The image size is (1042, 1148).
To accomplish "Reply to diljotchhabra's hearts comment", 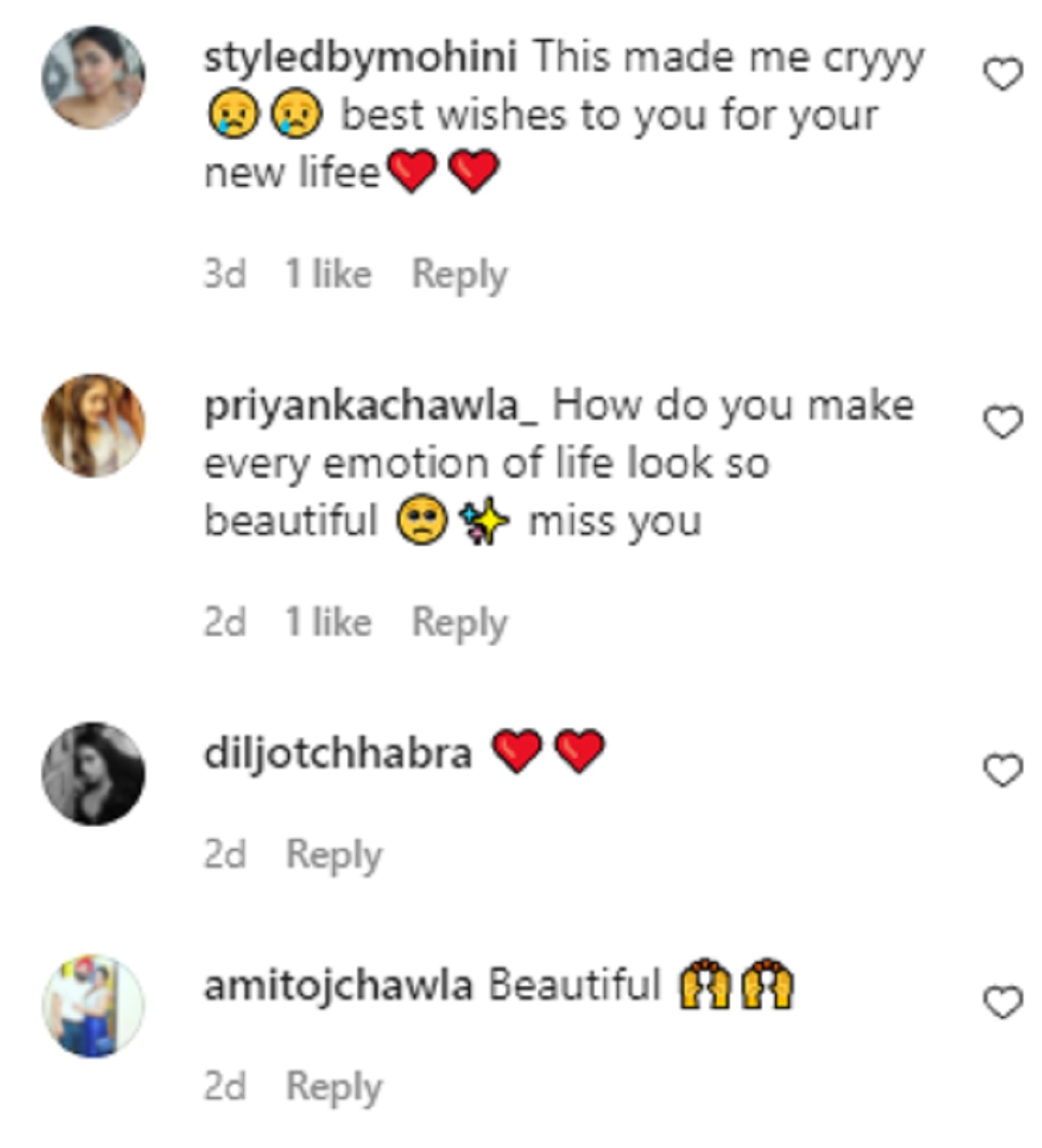I will click(333, 854).
